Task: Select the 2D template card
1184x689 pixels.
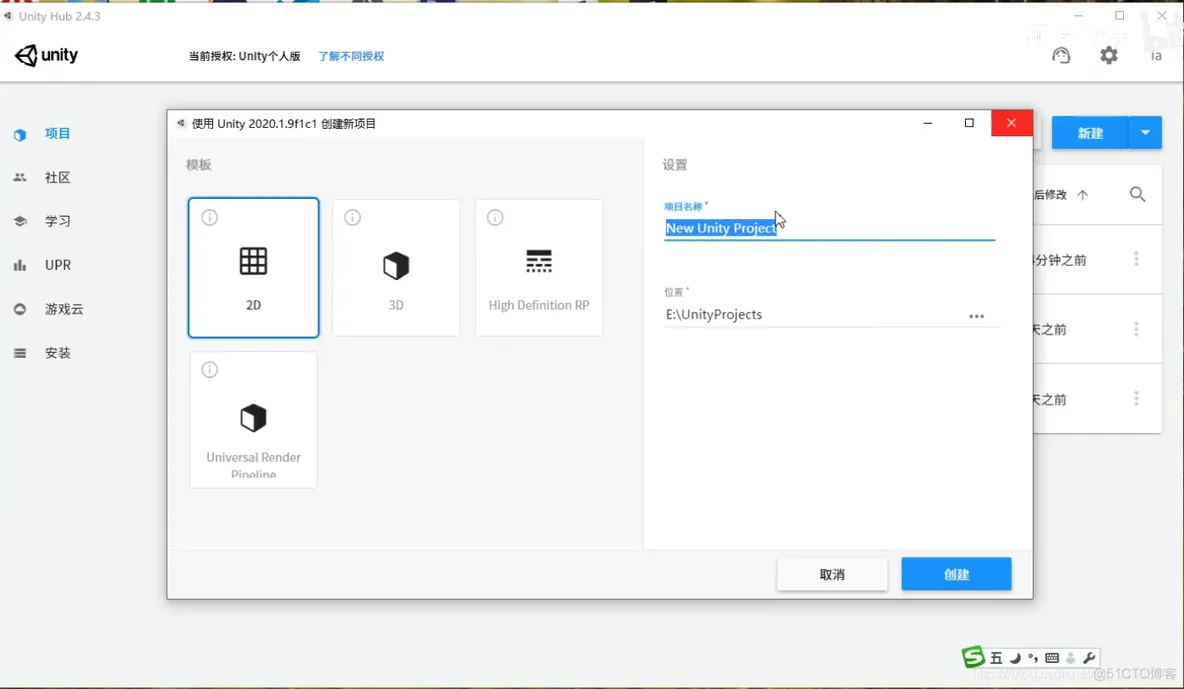Action: [x=253, y=268]
